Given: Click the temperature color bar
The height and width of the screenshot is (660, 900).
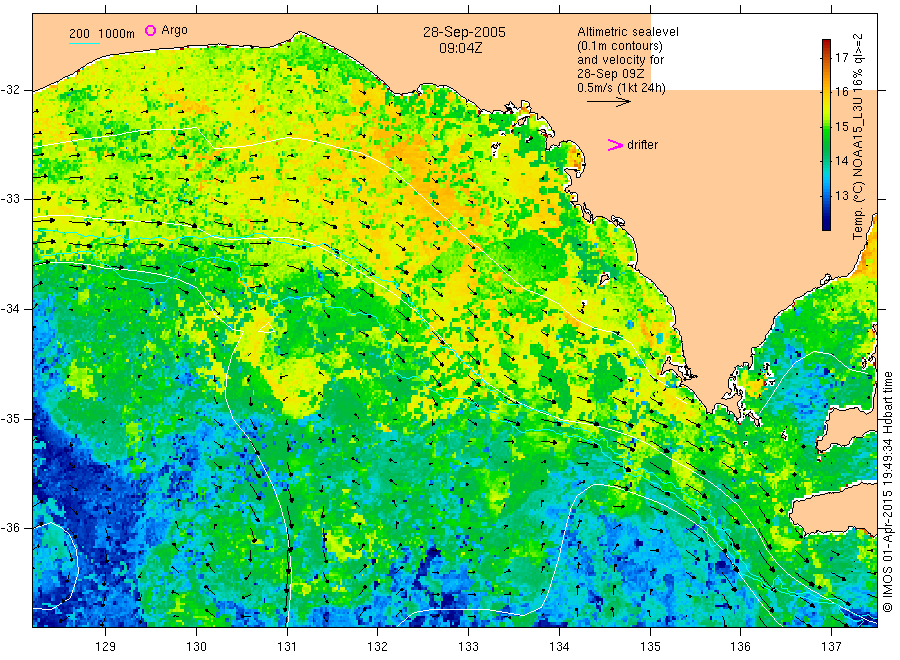Looking at the screenshot, I should tap(827, 135).
